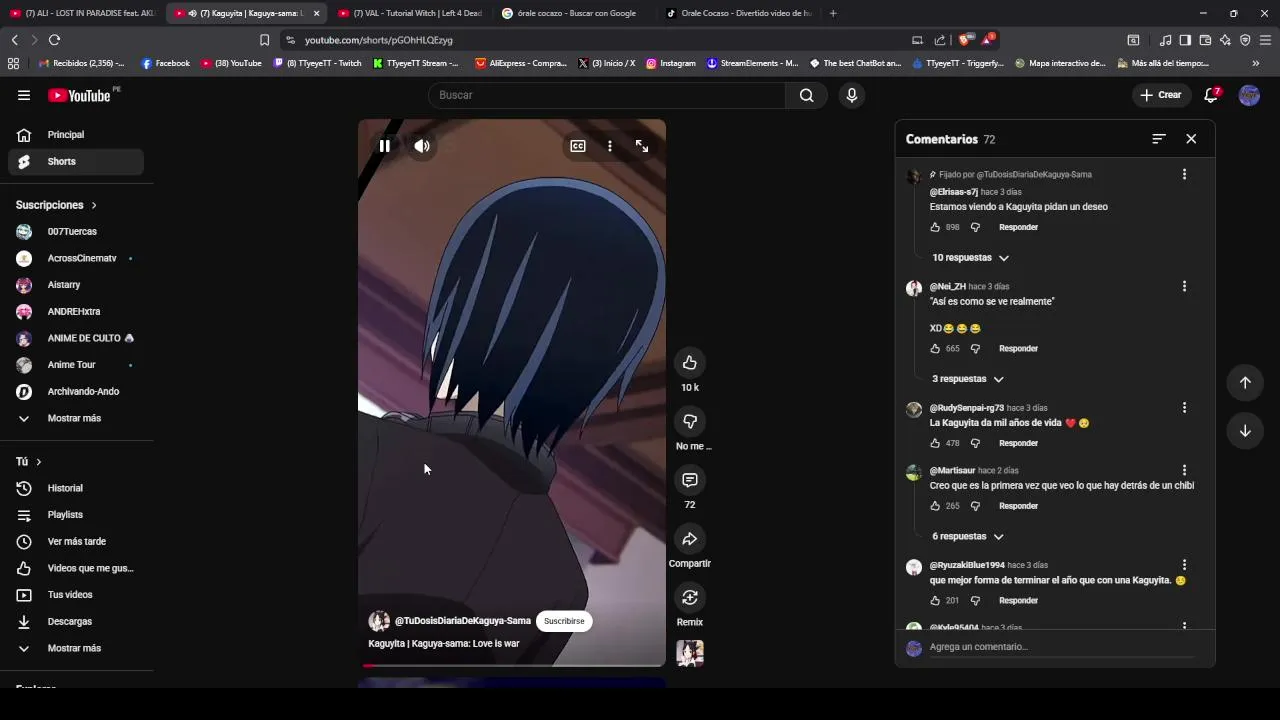This screenshot has height=720, width=1280.
Task: Open YouTube notifications bell
Action: 1211,95
